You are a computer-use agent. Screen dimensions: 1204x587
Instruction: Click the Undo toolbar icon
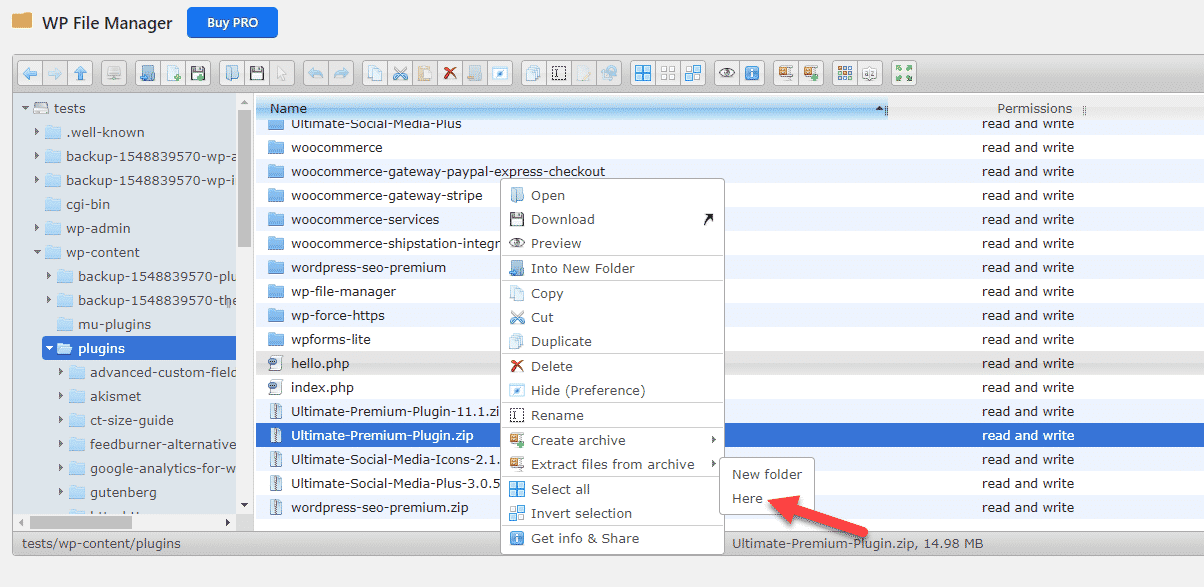click(315, 73)
